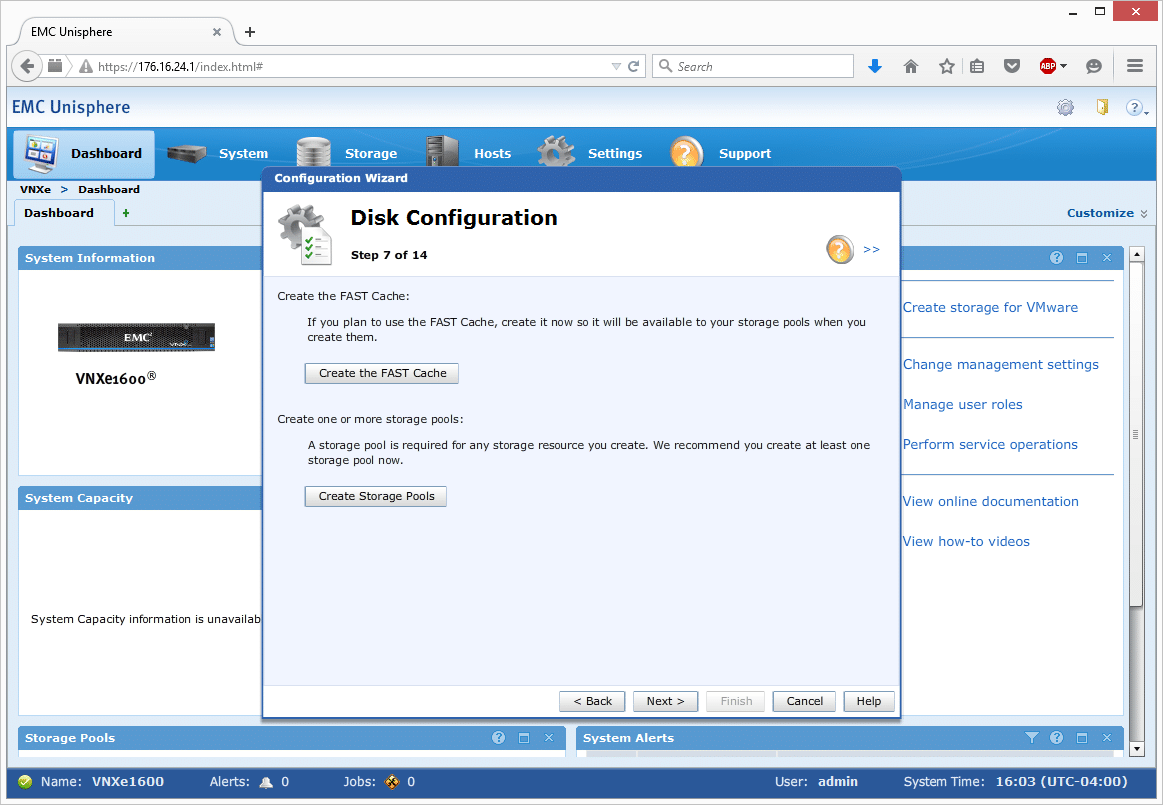This screenshot has width=1163, height=805.
Task: Click the Alerts bell icon in status bar
Action: point(266,782)
